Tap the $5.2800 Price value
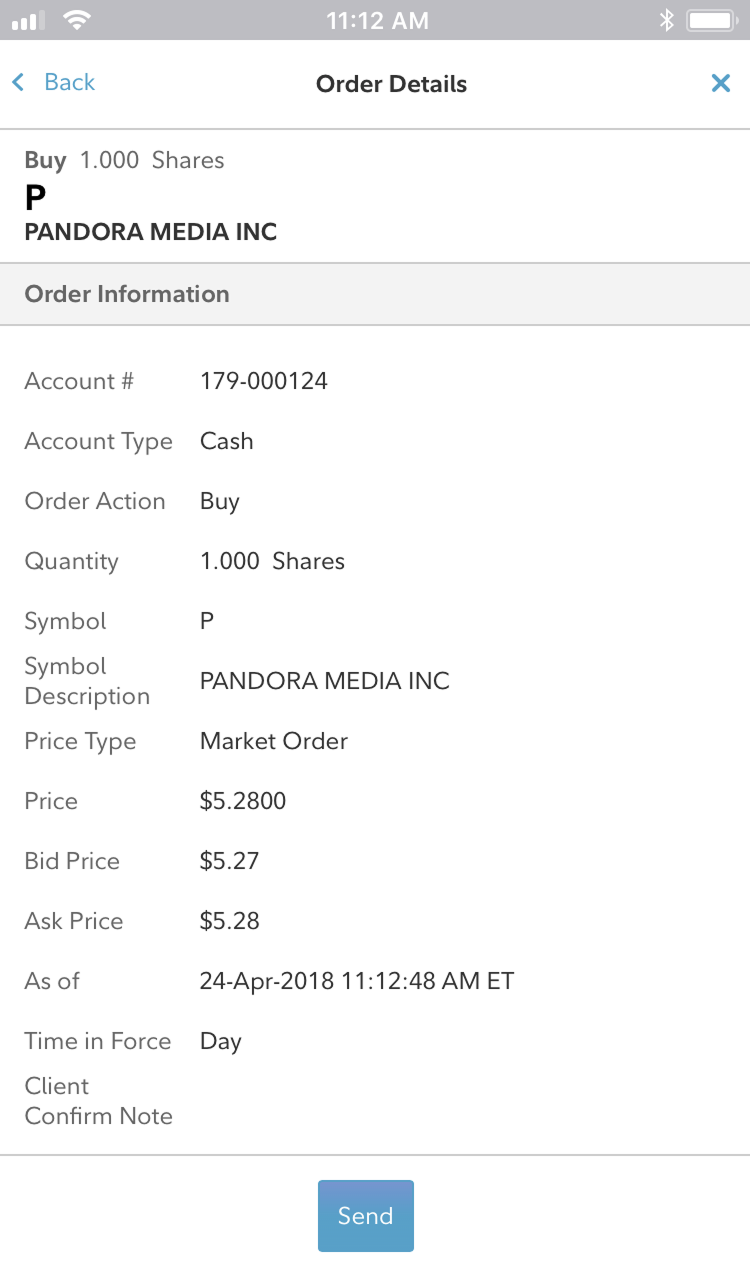Image resolution: width=750 pixels, height=1272 pixels. [243, 801]
